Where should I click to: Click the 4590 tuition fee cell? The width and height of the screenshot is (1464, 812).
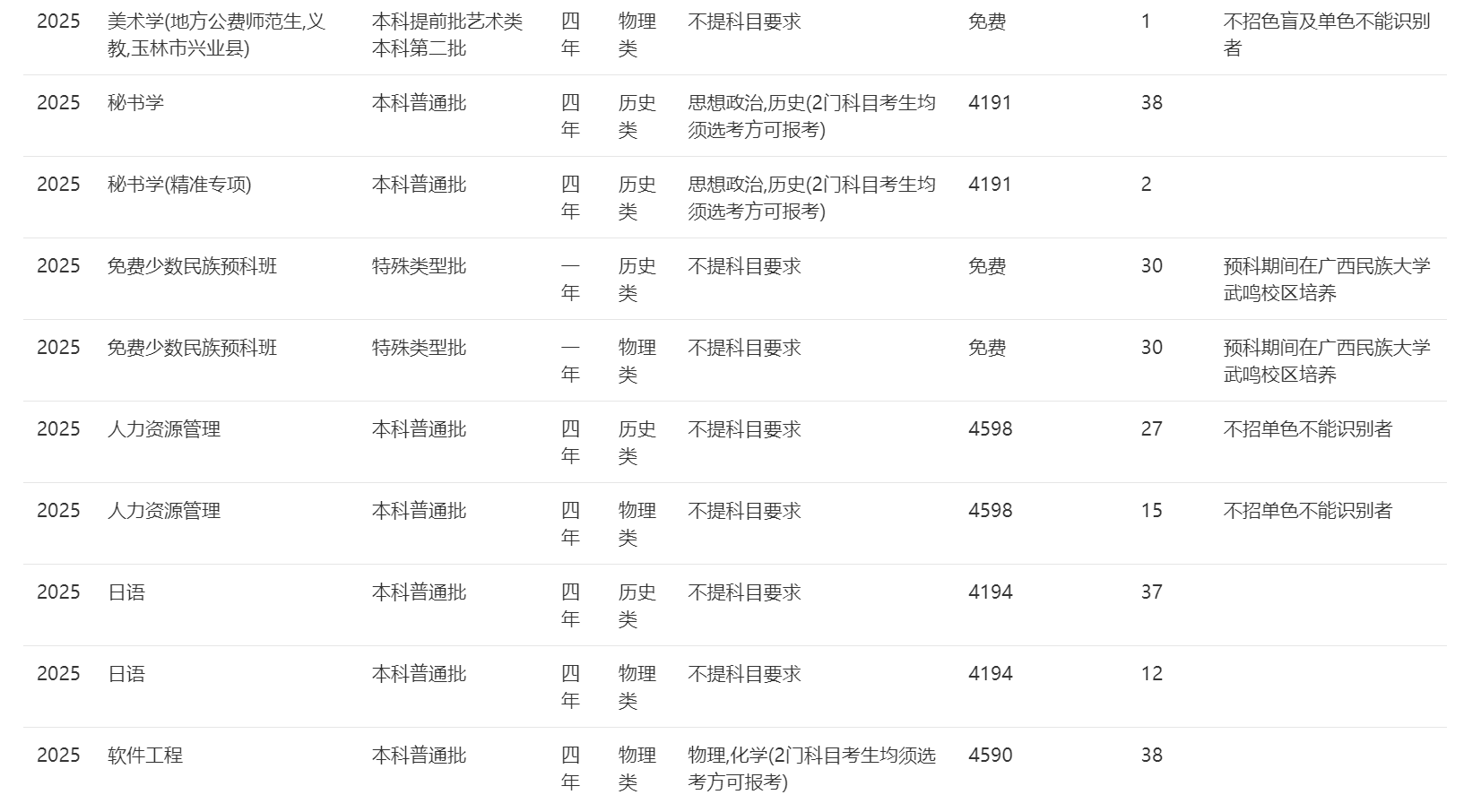click(x=991, y=756)
